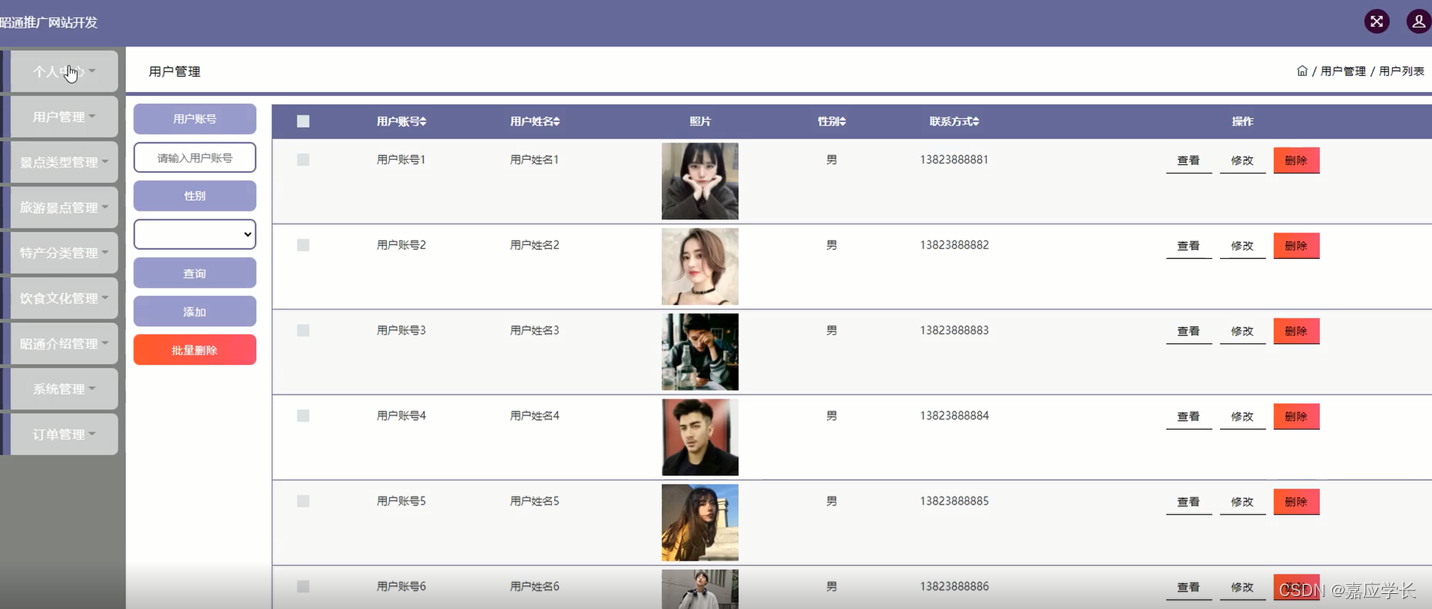Expand the 昭通介绍管理 sidebar menu
Viewport: 1432px width, 609px height.
pyautogui.click(x=64, y=344)
